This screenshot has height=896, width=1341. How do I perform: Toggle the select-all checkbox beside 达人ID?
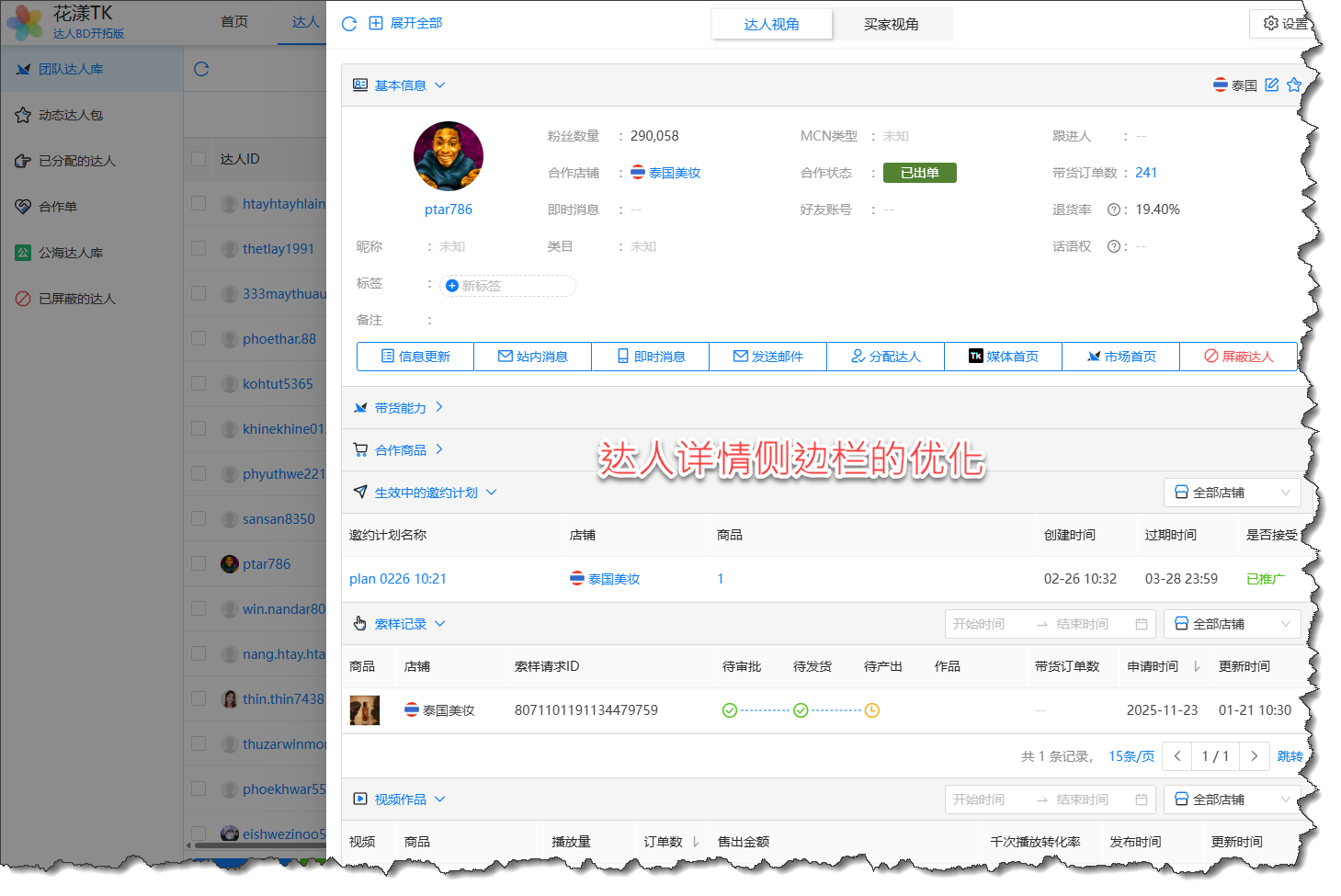pyautogui.click(x=199, y=159)
